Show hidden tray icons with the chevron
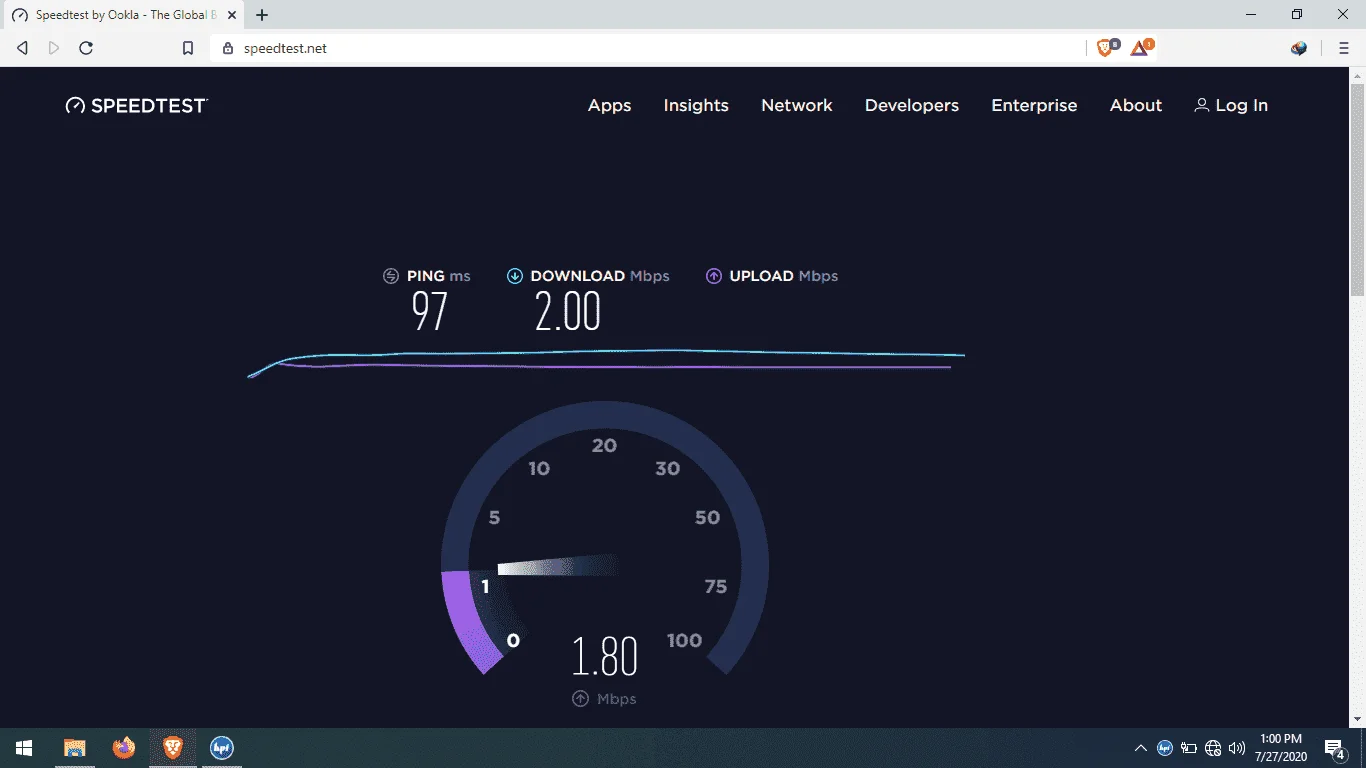This screenshot has width=1366, height=768. pos(1140,748)
